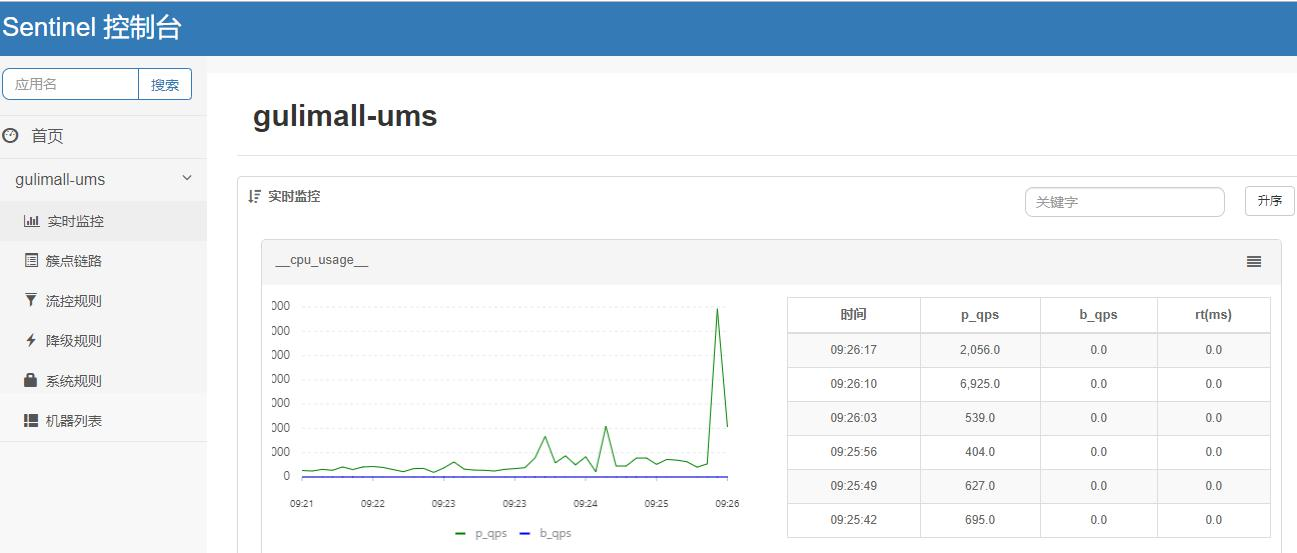Screen dimensions: 1297x553
Task: Open the __cpu_usage__ panel hamburger menu
Action: click(1254, 262)
